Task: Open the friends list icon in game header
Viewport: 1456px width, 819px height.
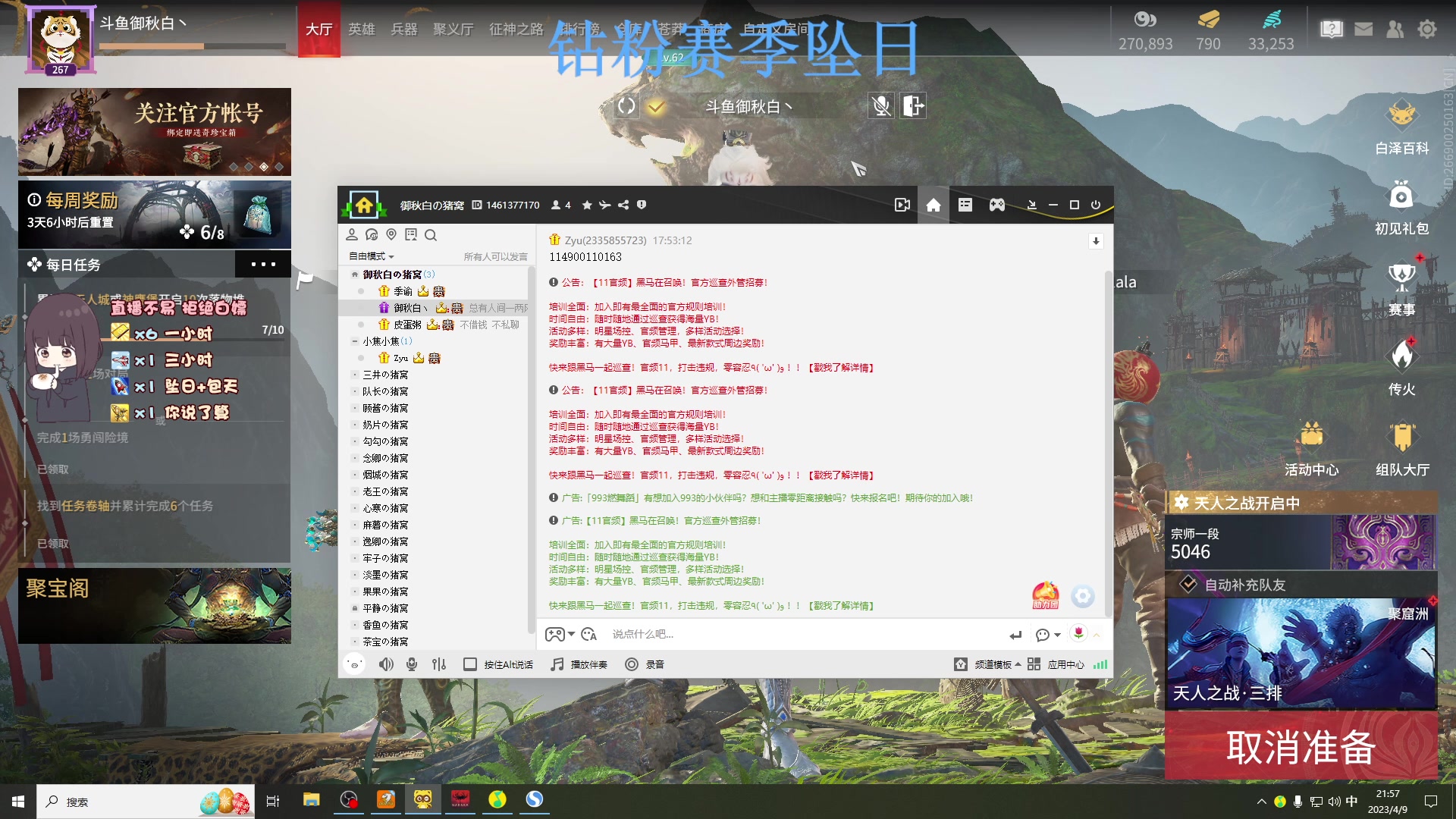Action: (x=1395, y=29)
